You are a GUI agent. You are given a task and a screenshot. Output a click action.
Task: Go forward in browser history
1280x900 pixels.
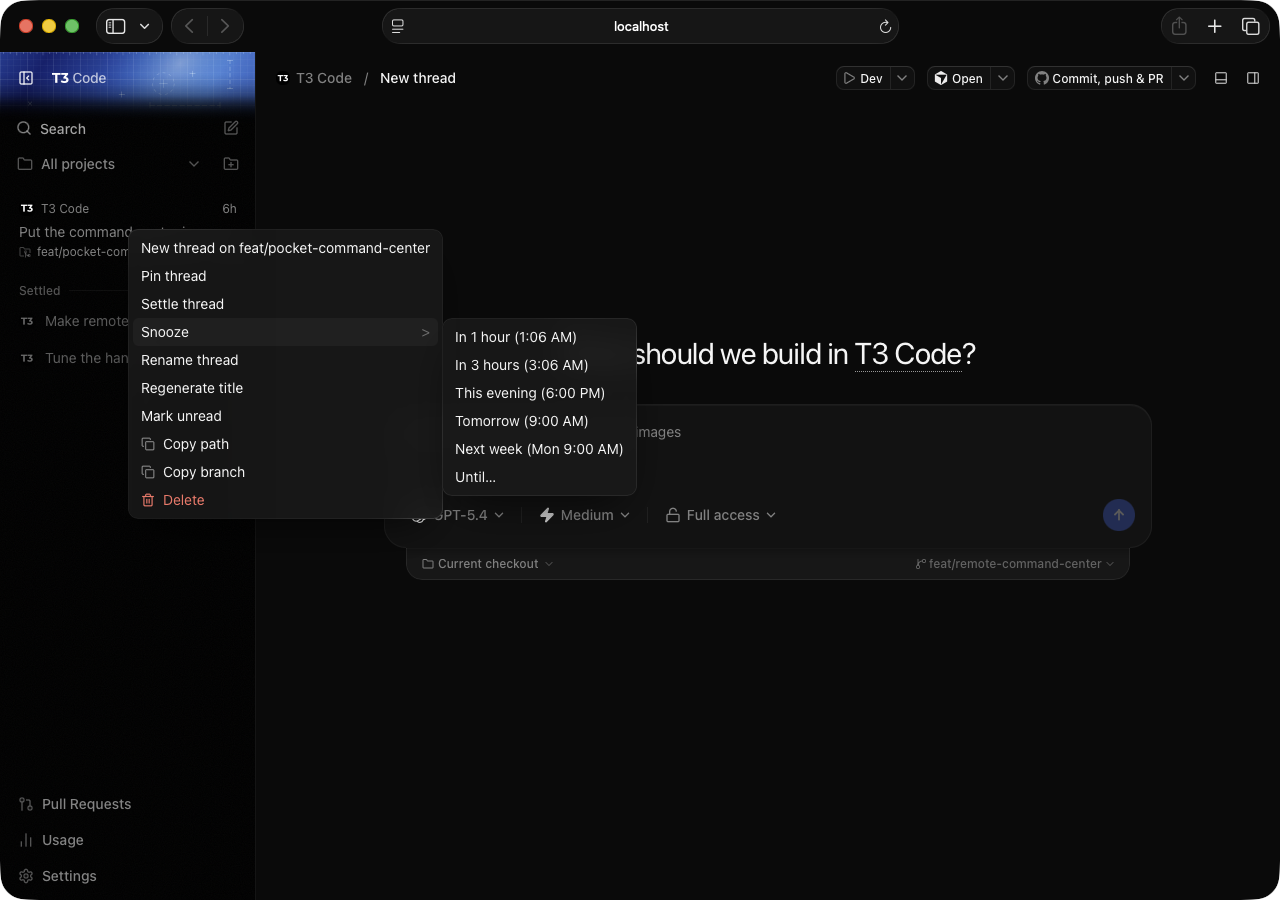225,27
